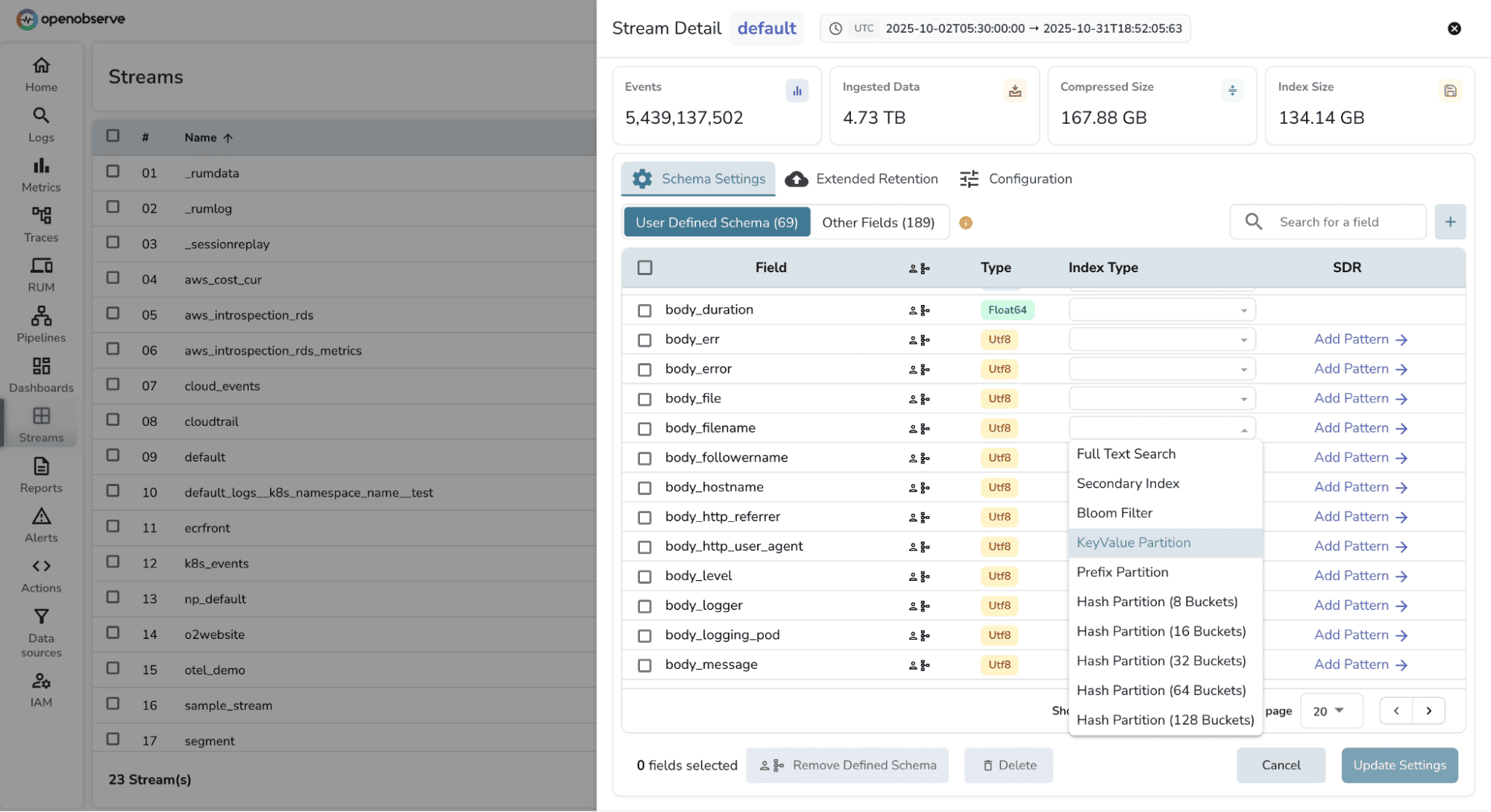Image resolution: width=1491 pixels, height=812 pixels.
Task: Open the Other Fields (189) tab
Action: coord(879,222)
